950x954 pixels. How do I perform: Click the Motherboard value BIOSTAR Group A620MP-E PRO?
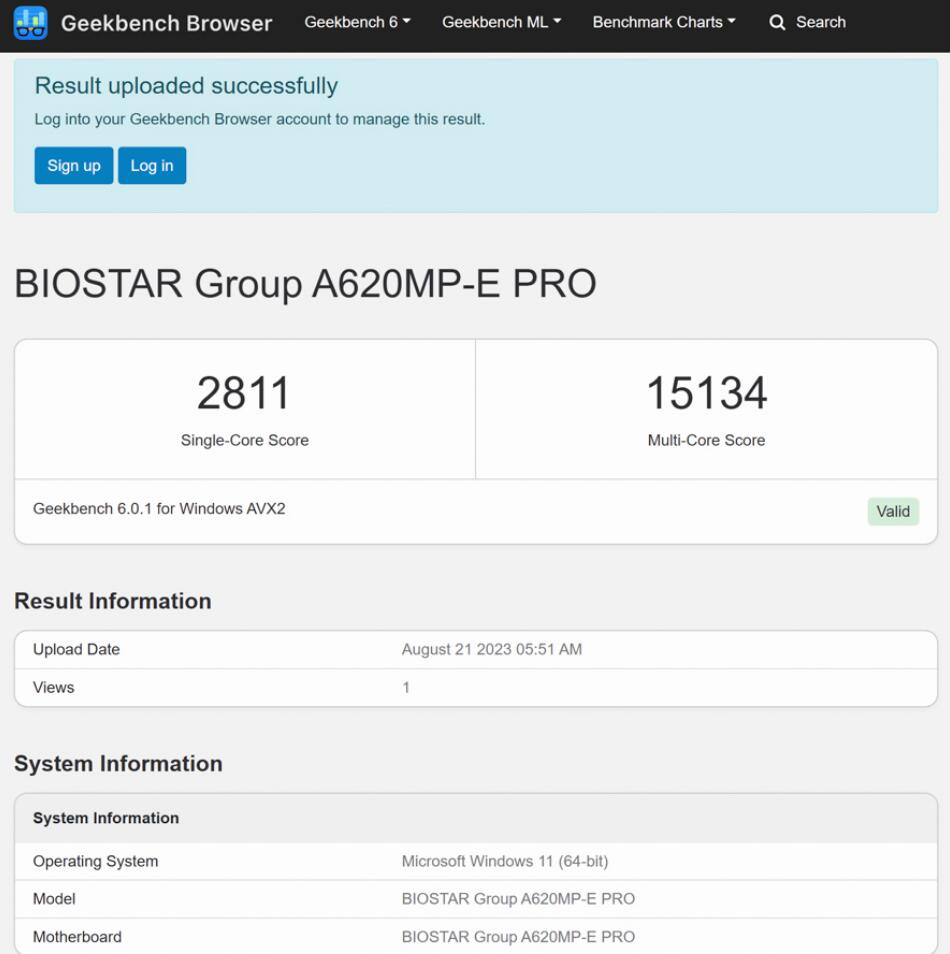pyautogui.click(x=518, y=936)
